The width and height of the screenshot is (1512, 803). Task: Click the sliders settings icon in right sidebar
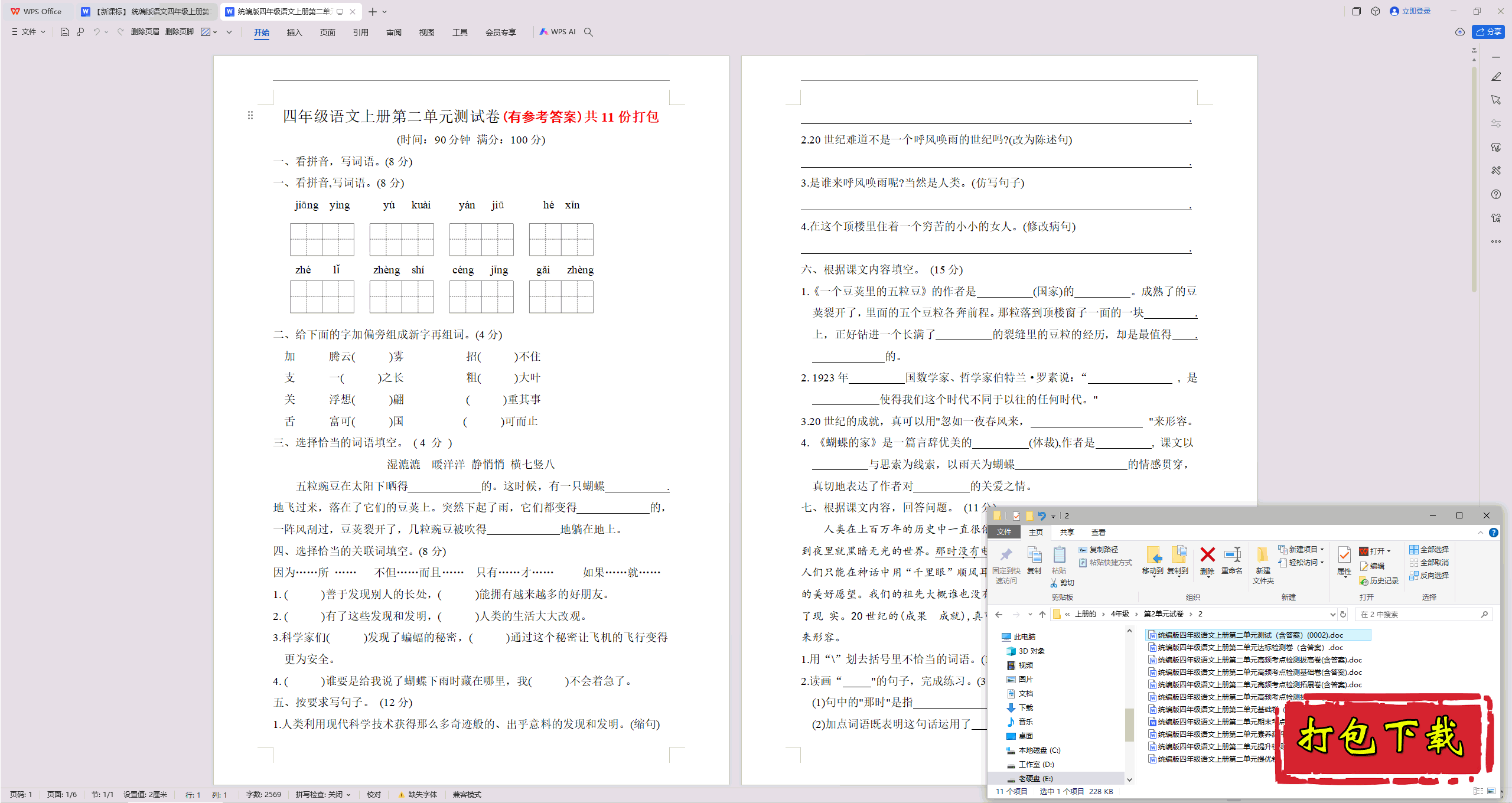point(1496,123)
